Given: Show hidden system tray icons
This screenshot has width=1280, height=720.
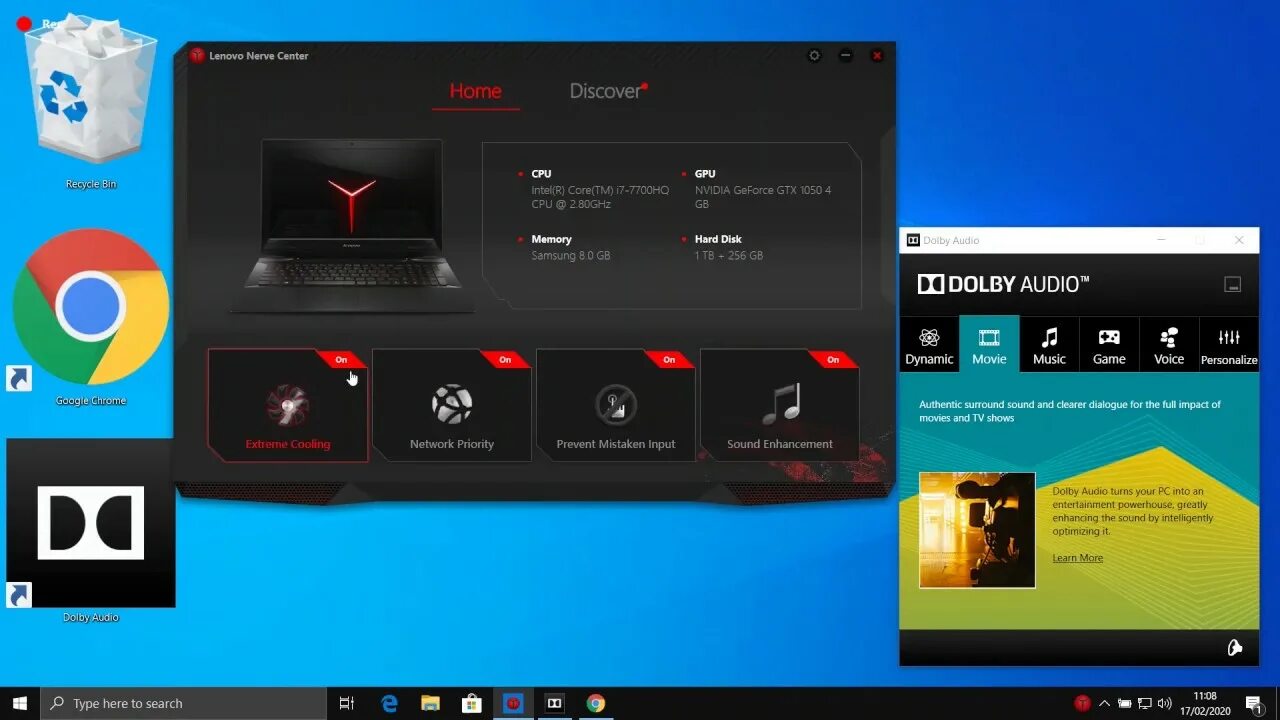Looking at the screenshot, I should [x=1104, y=703].
